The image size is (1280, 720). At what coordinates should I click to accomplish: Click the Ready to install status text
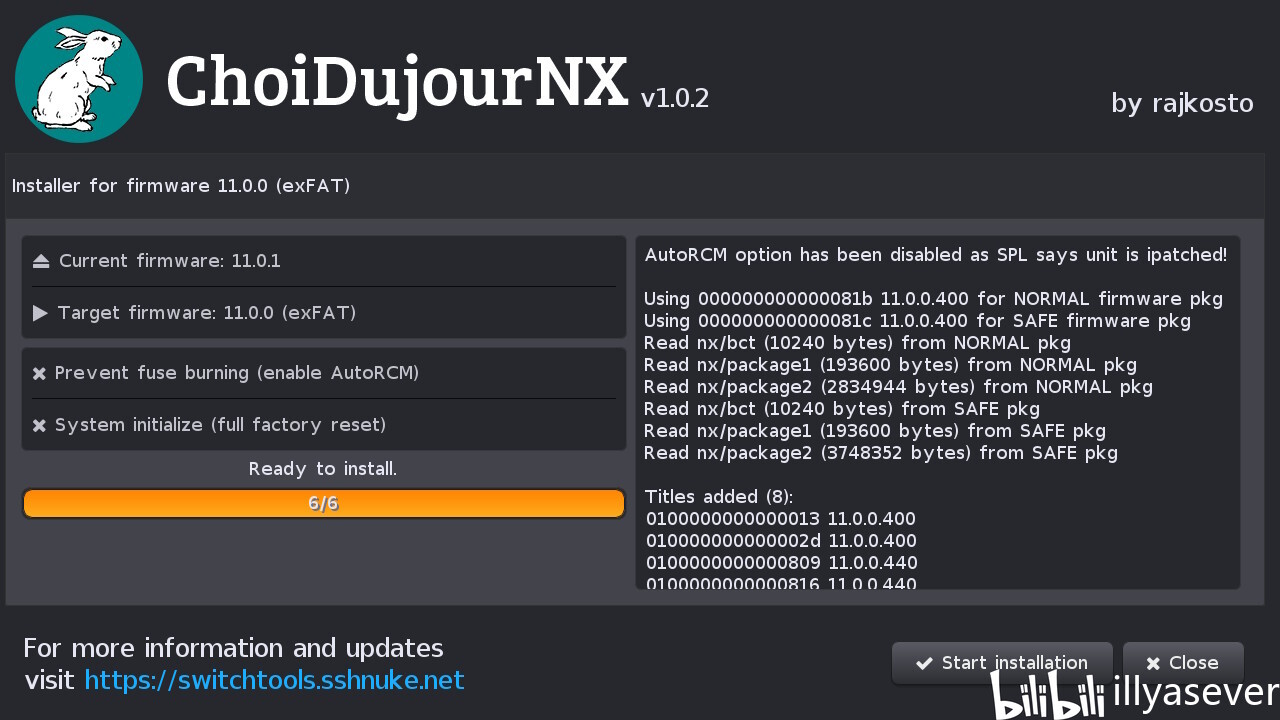[x=323, y=469]
